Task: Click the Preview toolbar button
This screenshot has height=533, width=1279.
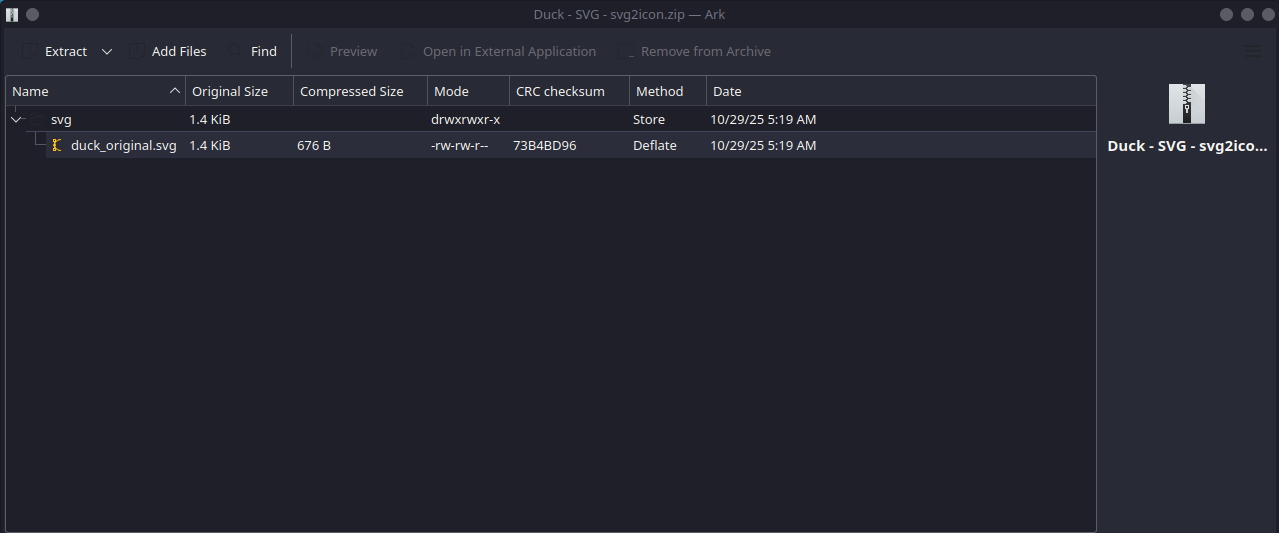Action: pyautogui.click(x=341, y=51)
